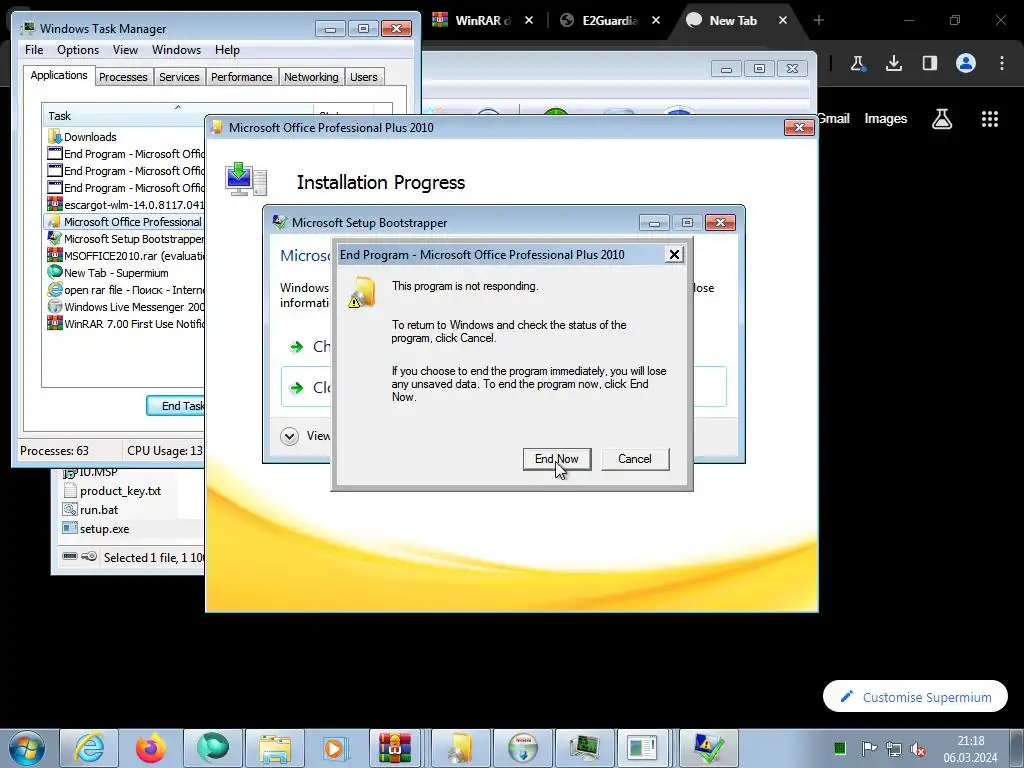Open the taskbar clock showing 21:18
The width and height of the screenshot is (1024, 768).
tap(970, 749)
